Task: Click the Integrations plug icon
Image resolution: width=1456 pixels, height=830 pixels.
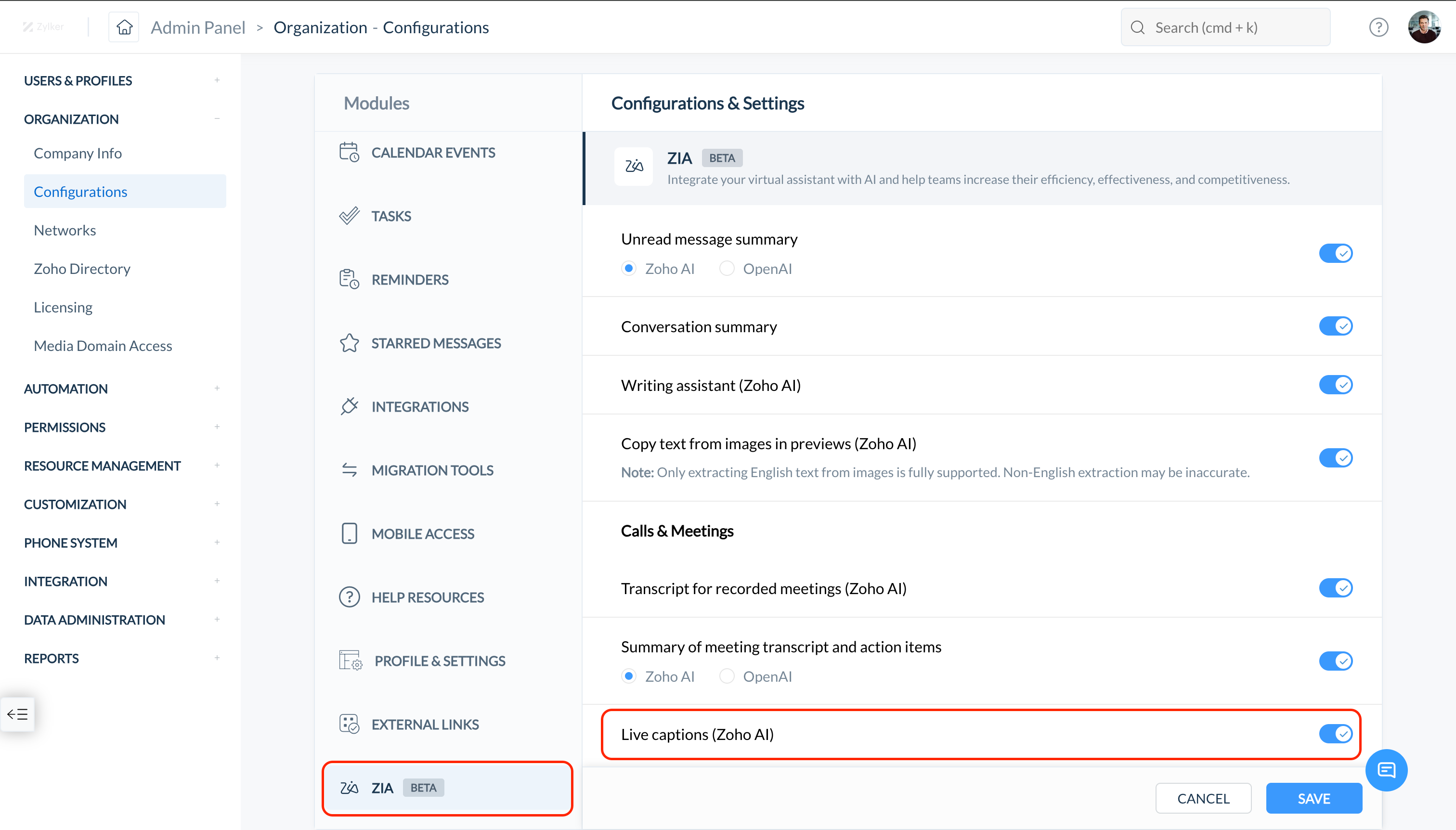Action: click(x=349, y=406)
